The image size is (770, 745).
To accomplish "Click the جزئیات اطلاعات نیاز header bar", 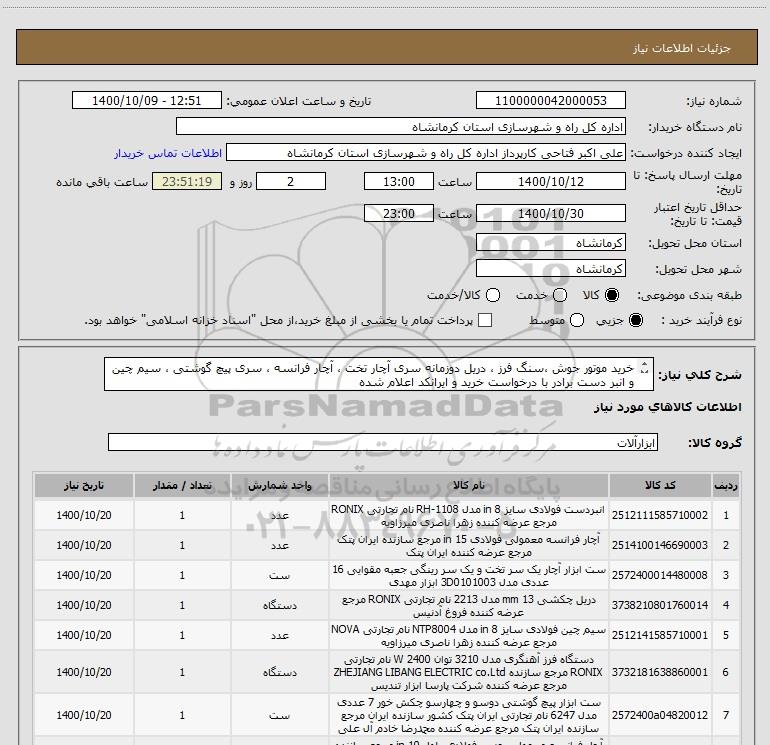I will pyautogui.click(x=386, y=47).
